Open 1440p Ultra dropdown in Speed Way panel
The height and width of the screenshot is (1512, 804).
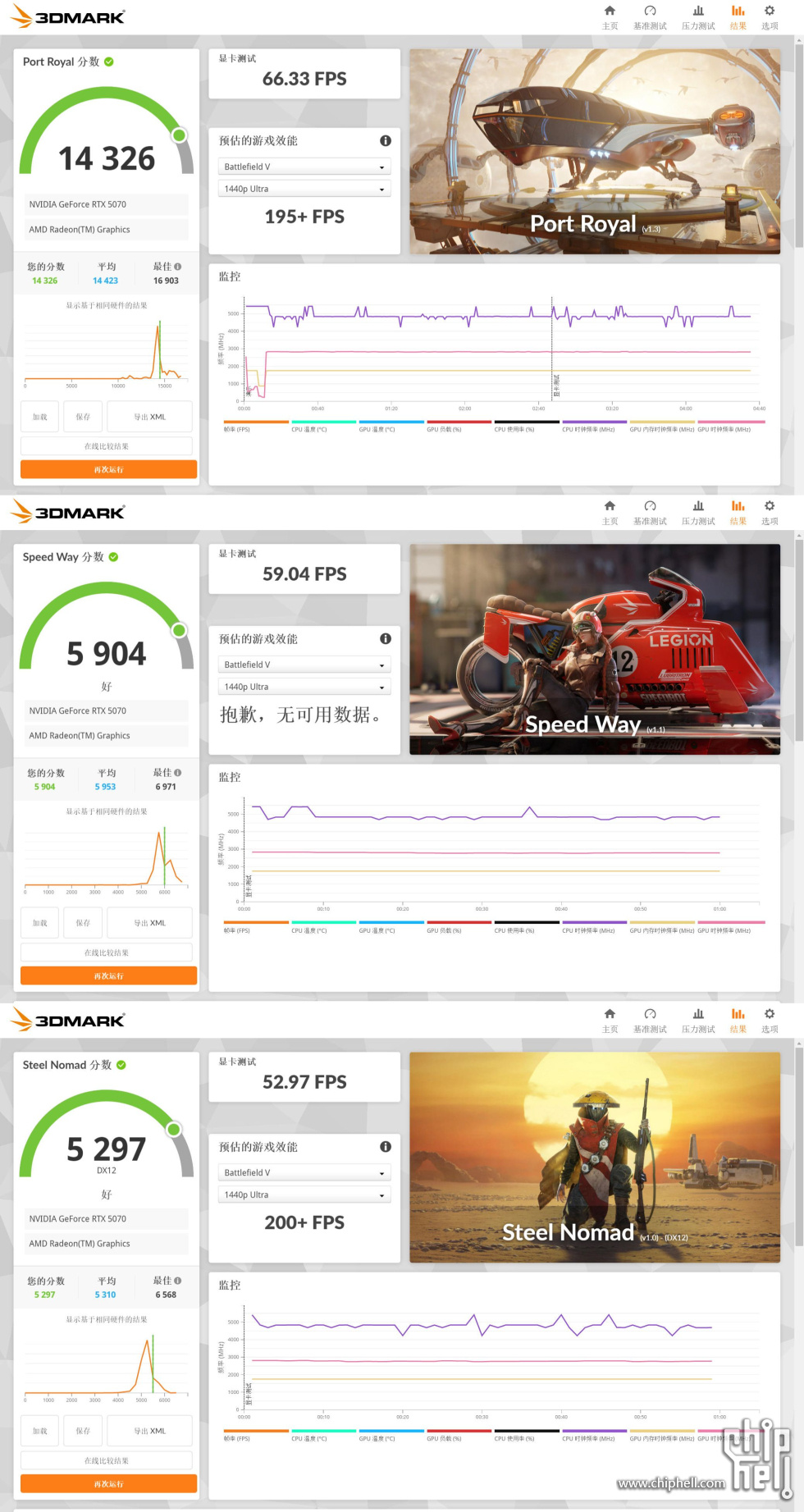[304, 687]
